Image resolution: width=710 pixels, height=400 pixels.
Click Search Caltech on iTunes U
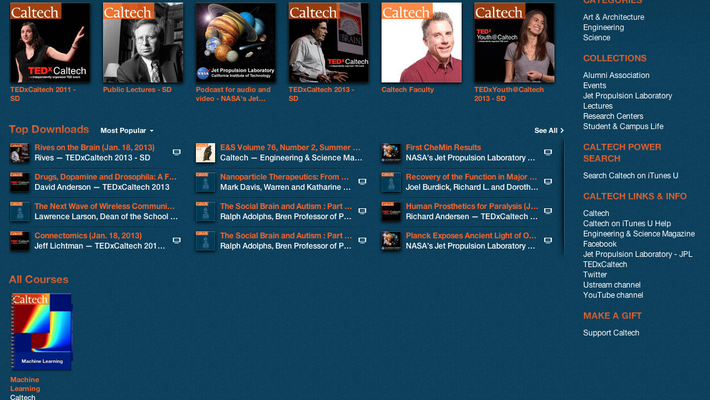point(630,176)
